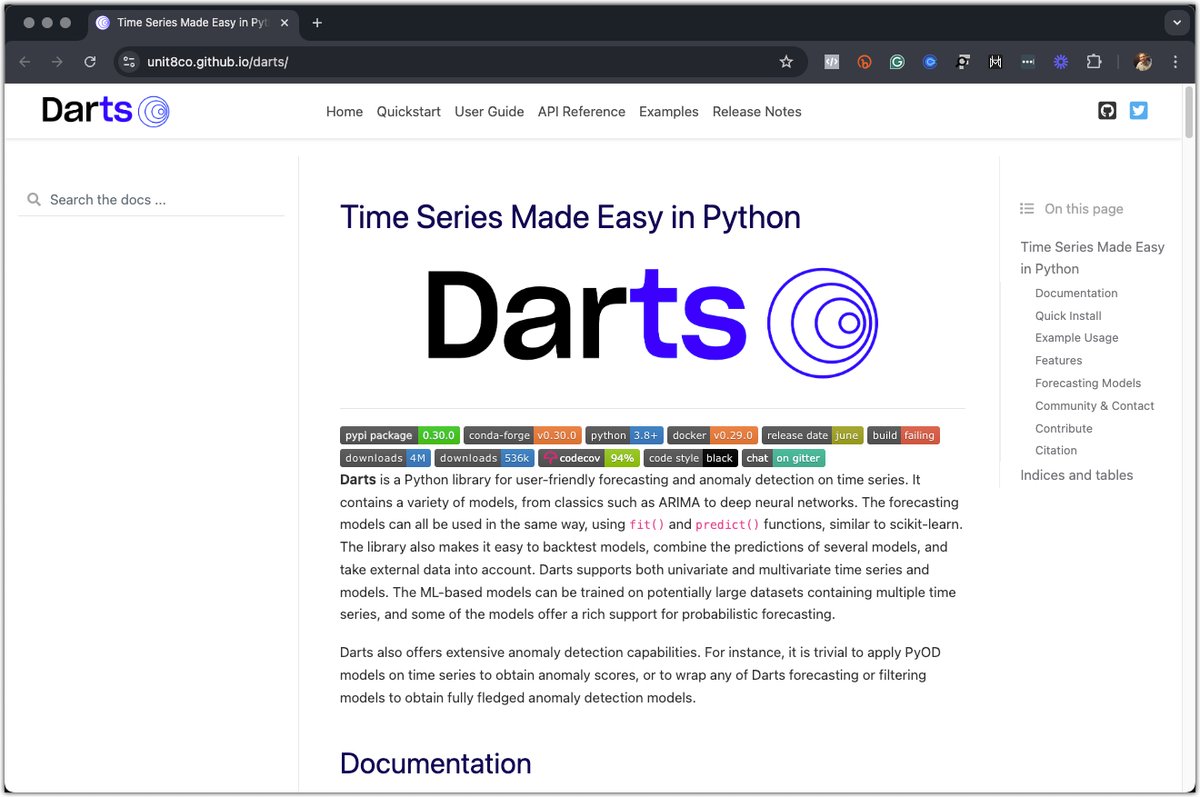Open a new tab with plus button
The height and width of the screenshot is (797, 1200).
(x=317, y=23)
